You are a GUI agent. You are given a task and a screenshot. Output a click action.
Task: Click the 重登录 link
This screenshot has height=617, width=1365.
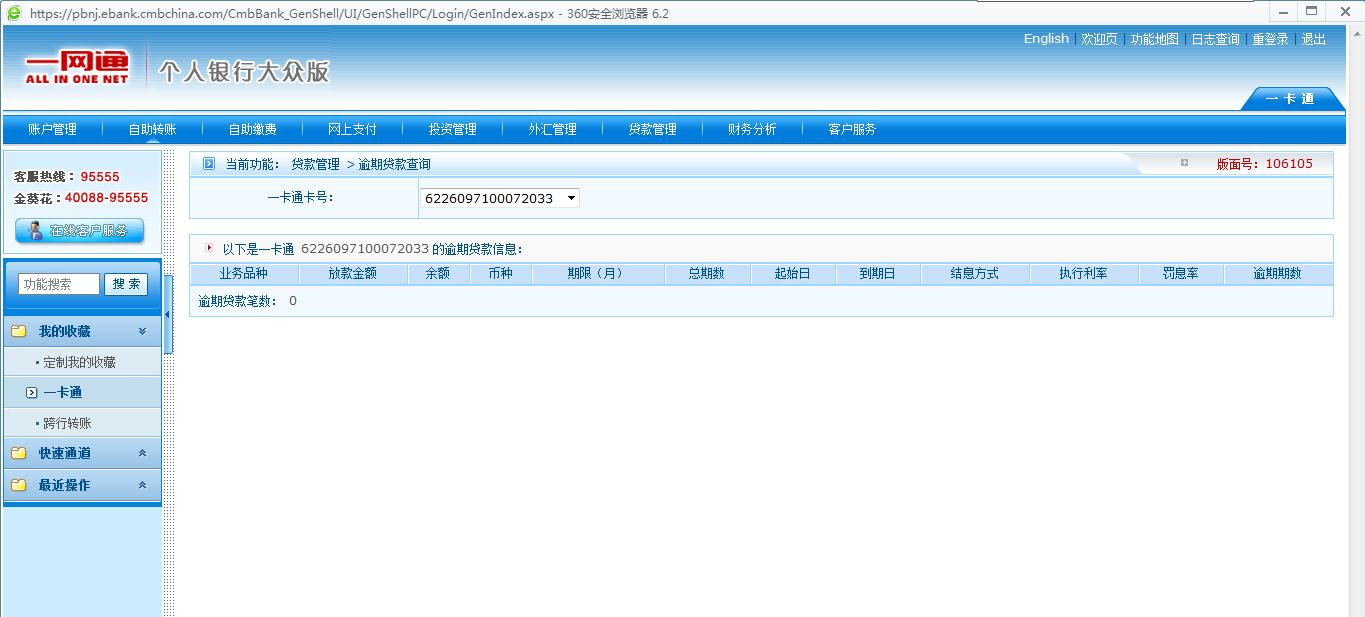point(1270,39)
